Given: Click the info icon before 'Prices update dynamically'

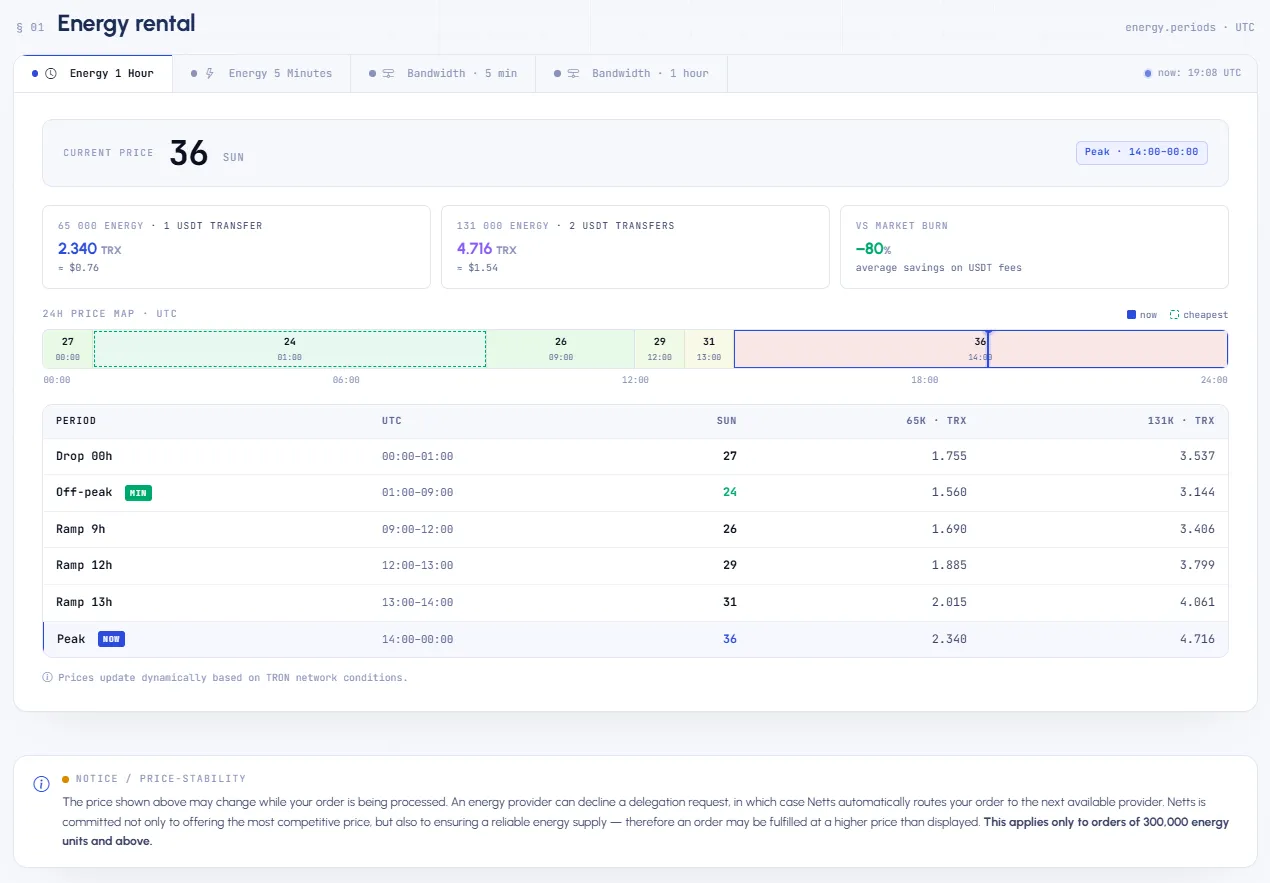Looking at the screenshot, I should (47, 677).
